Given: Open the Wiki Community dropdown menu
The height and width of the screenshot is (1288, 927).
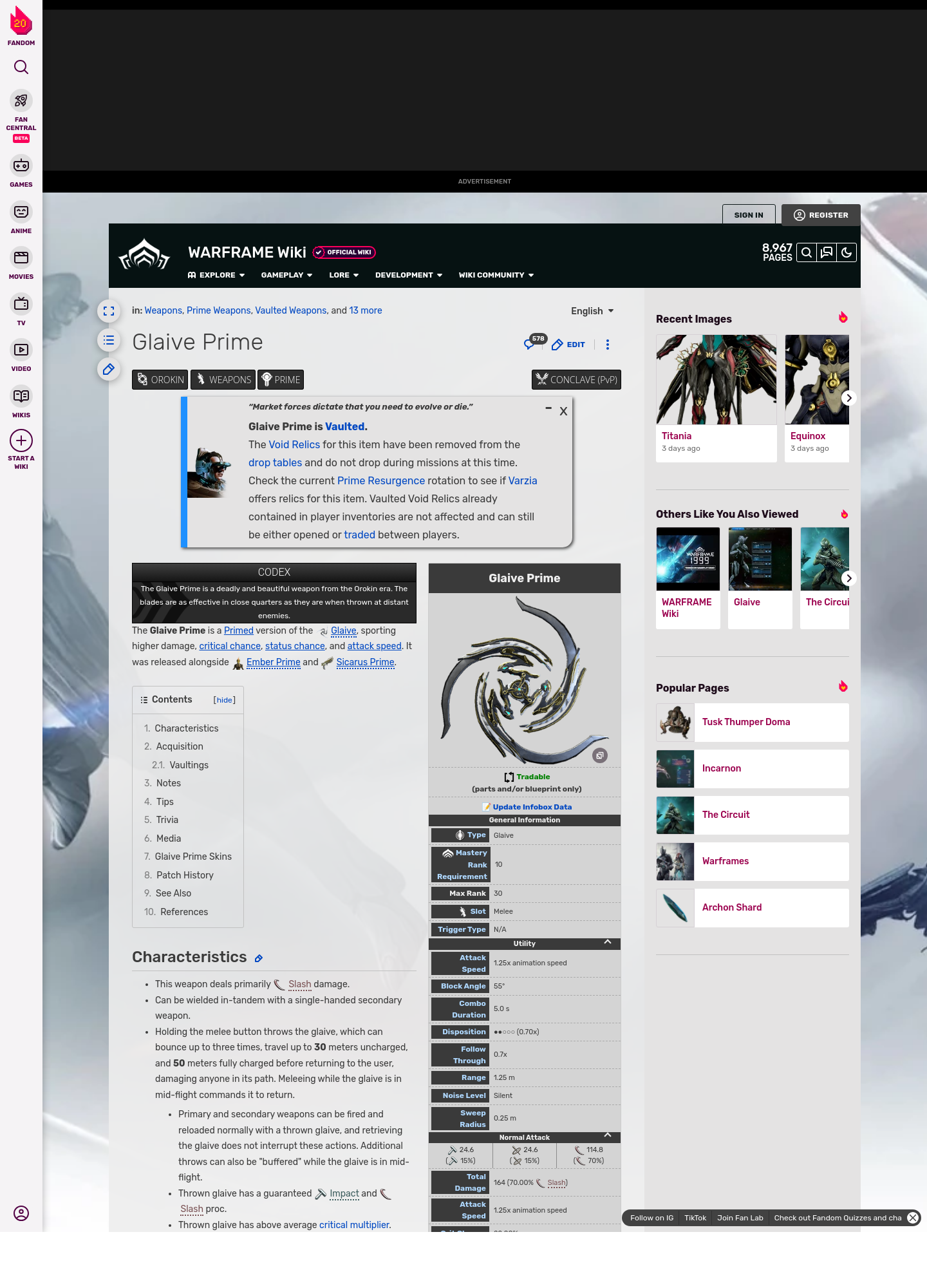Looking at the screenshot, I should [496, 275].
